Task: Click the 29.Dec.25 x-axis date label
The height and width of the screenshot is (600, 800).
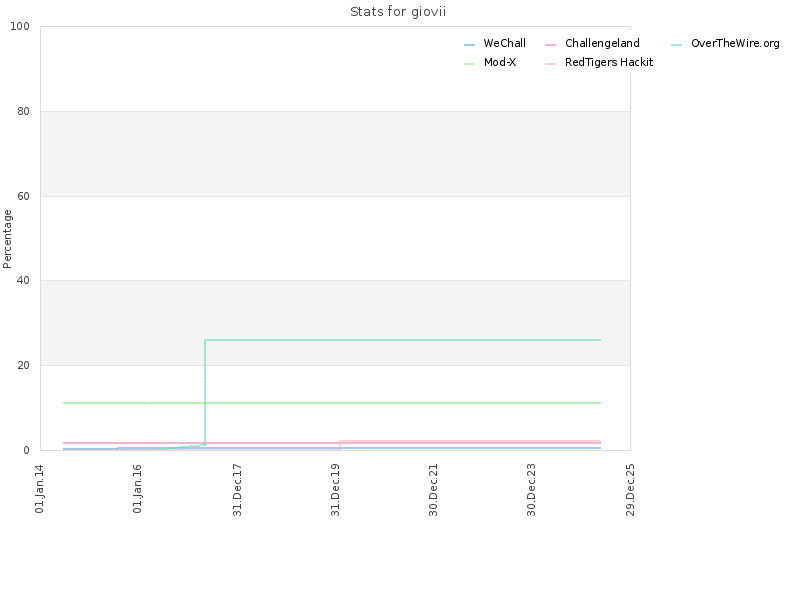Action: pos(630,490)
